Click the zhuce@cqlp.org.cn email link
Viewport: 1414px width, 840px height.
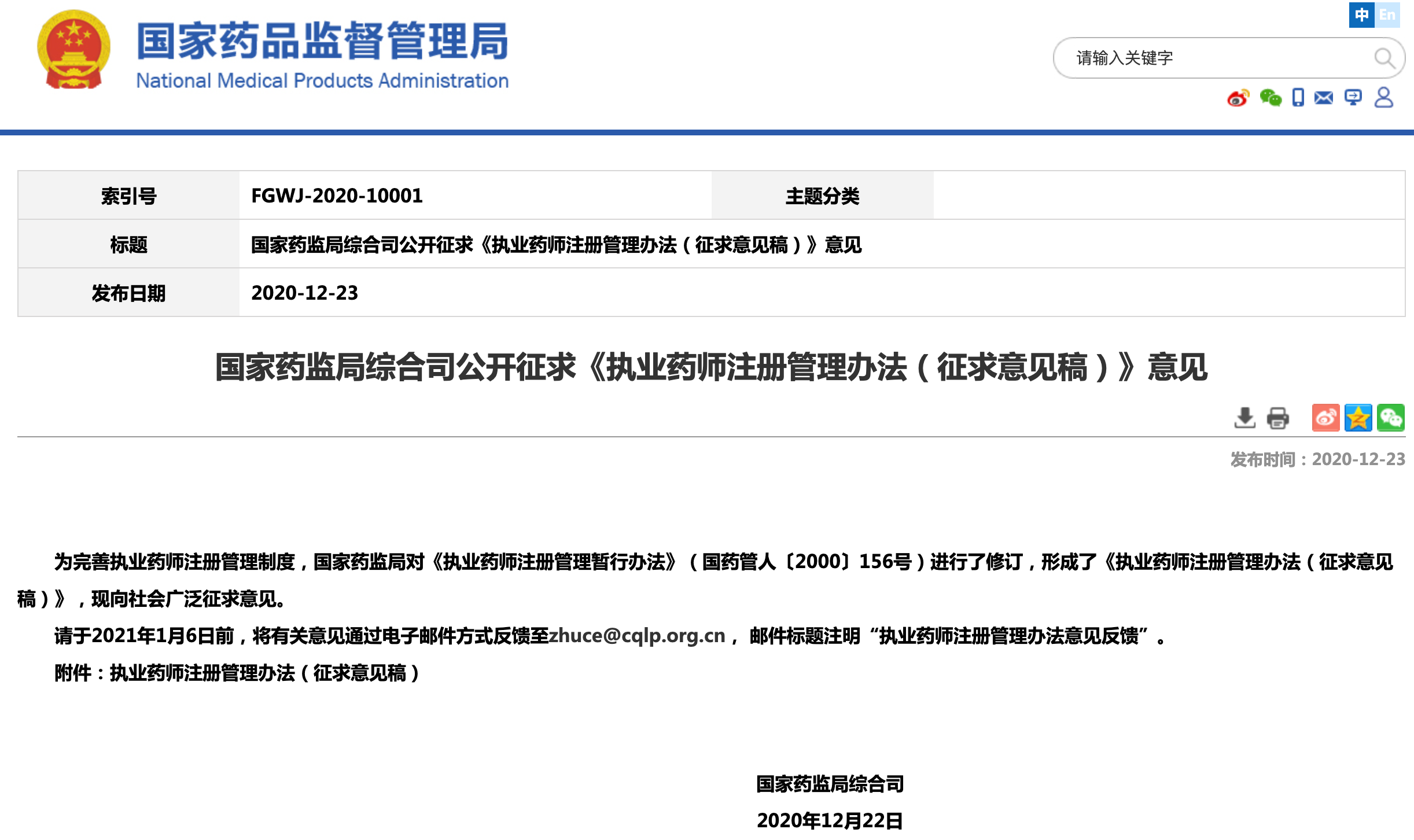(636, 636)
